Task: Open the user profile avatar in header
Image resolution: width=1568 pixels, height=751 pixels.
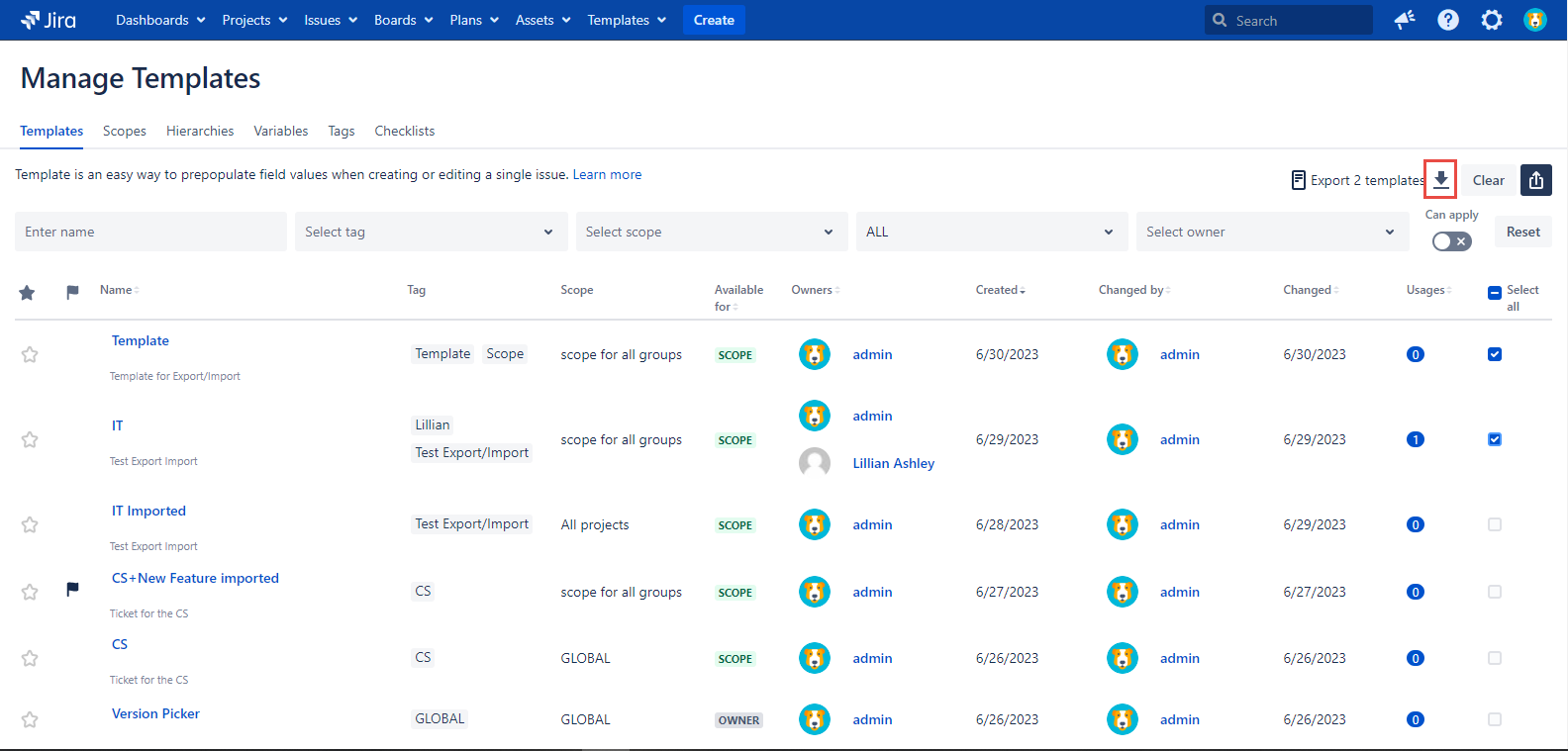Action: point(1534,20)
